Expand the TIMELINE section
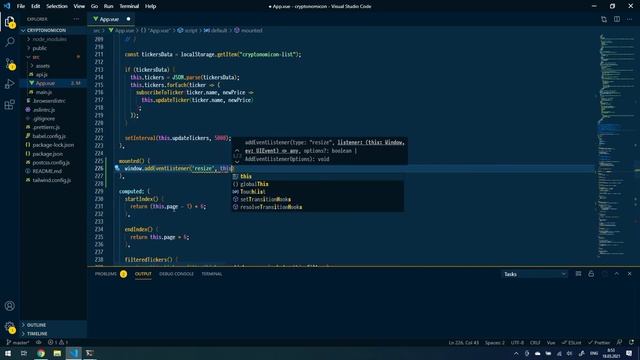The image size is (640, 360). click(x=53, y=333)
